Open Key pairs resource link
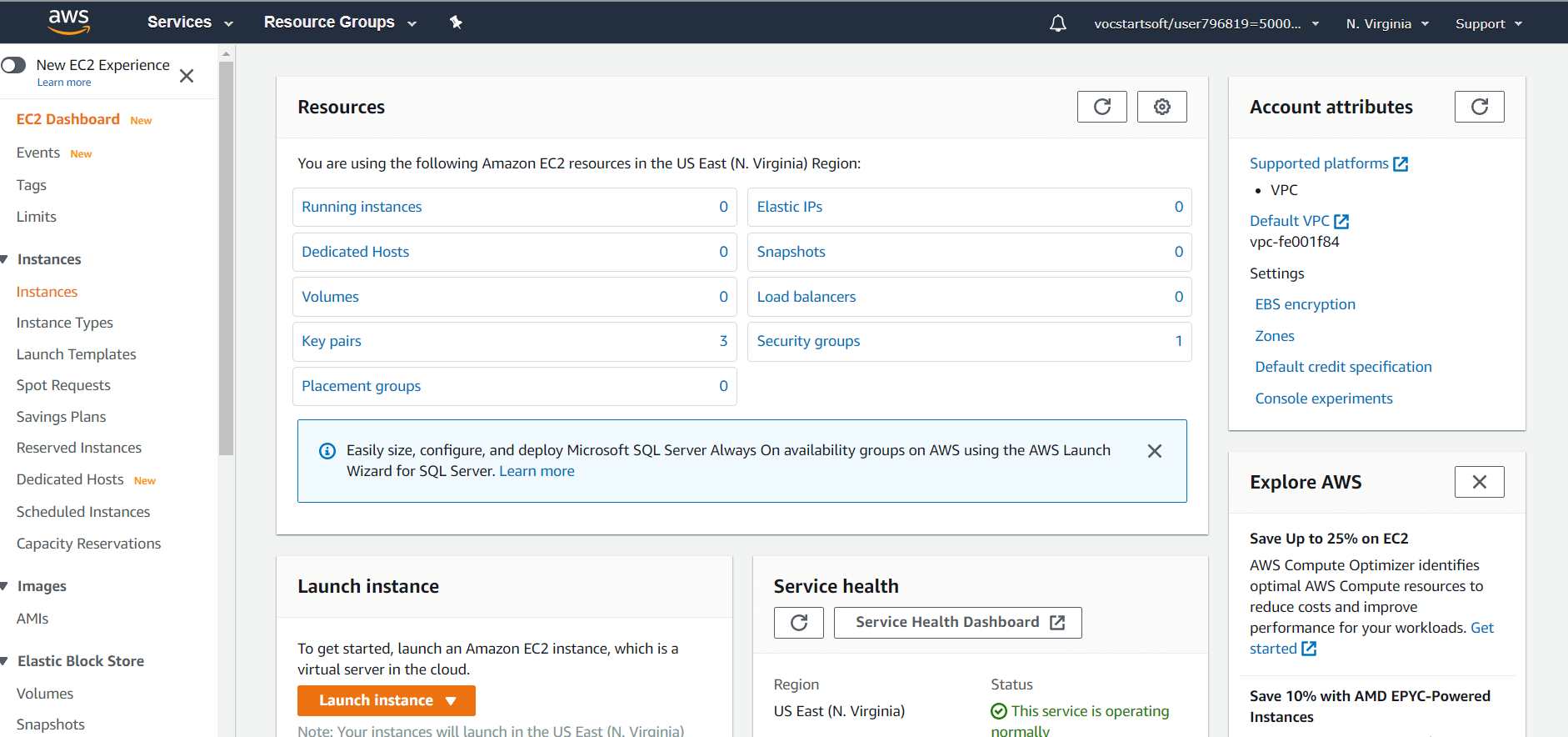1568x737 pixels. click(332, 341)
